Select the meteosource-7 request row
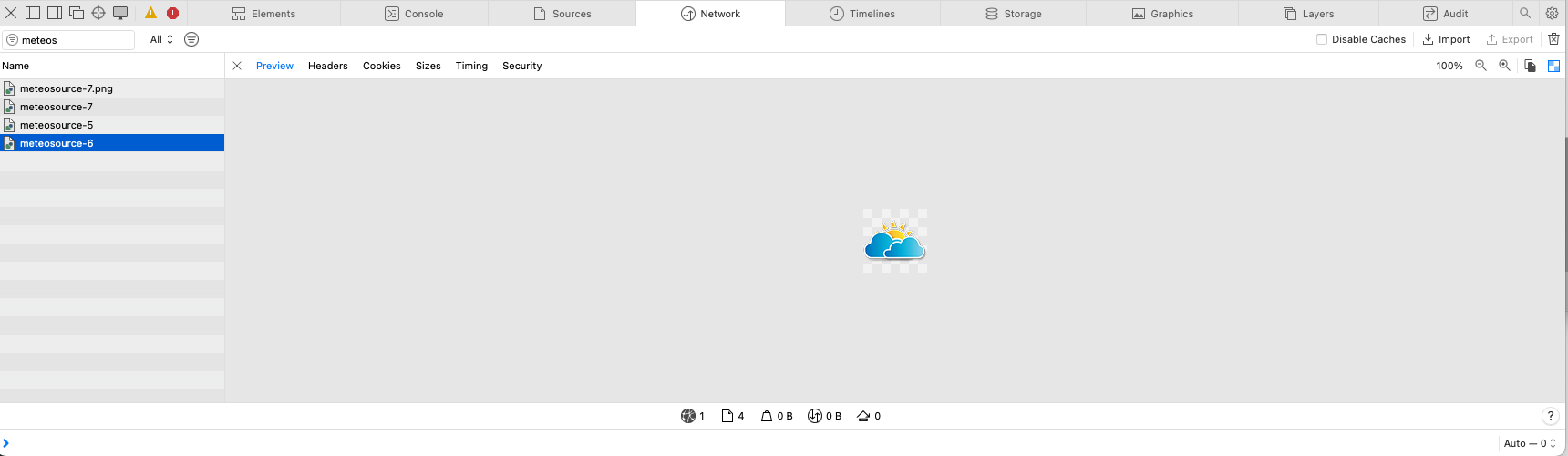This screenshot has height=456, width=1568. (x=112, y=107)
